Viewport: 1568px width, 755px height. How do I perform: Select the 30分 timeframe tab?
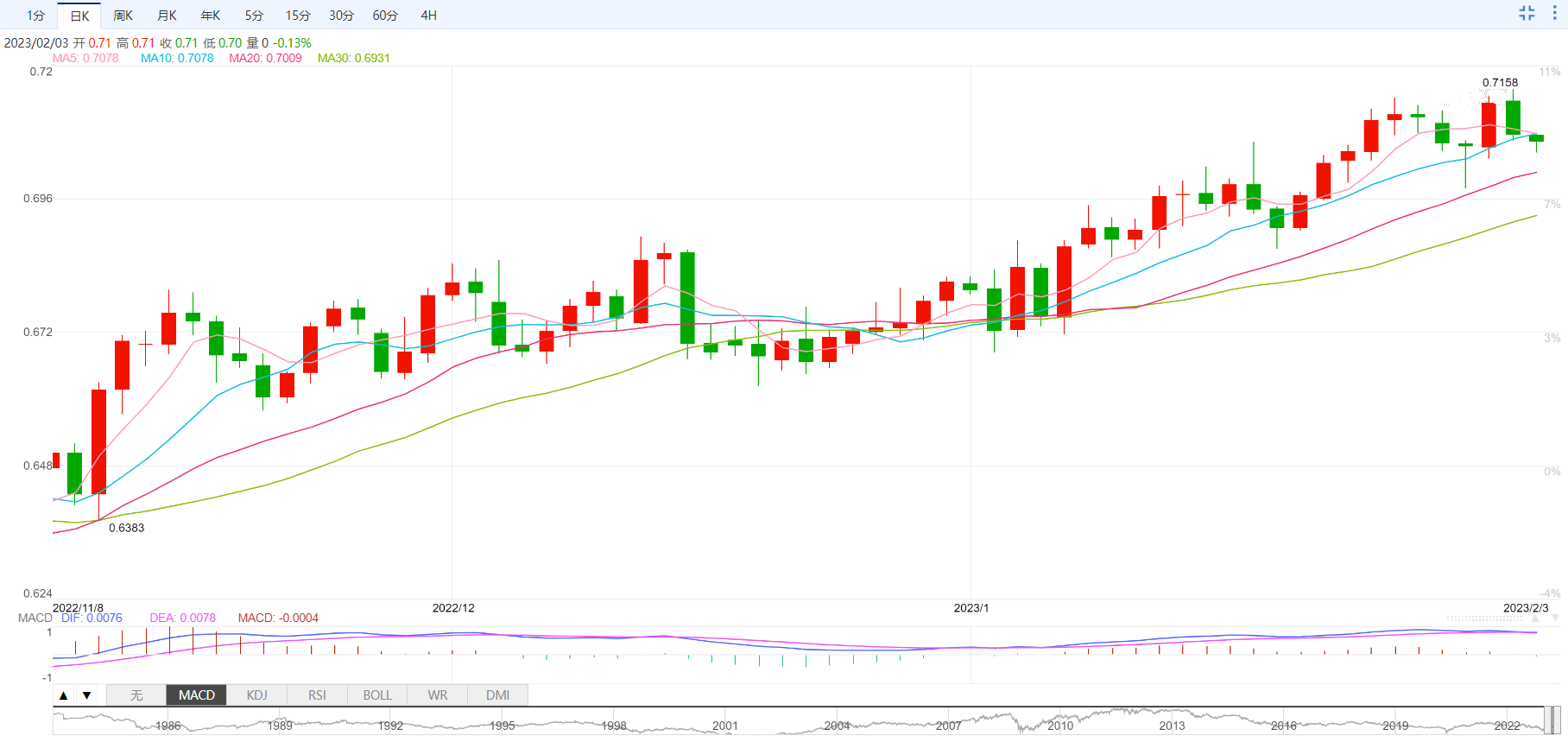tap(341, 16)
